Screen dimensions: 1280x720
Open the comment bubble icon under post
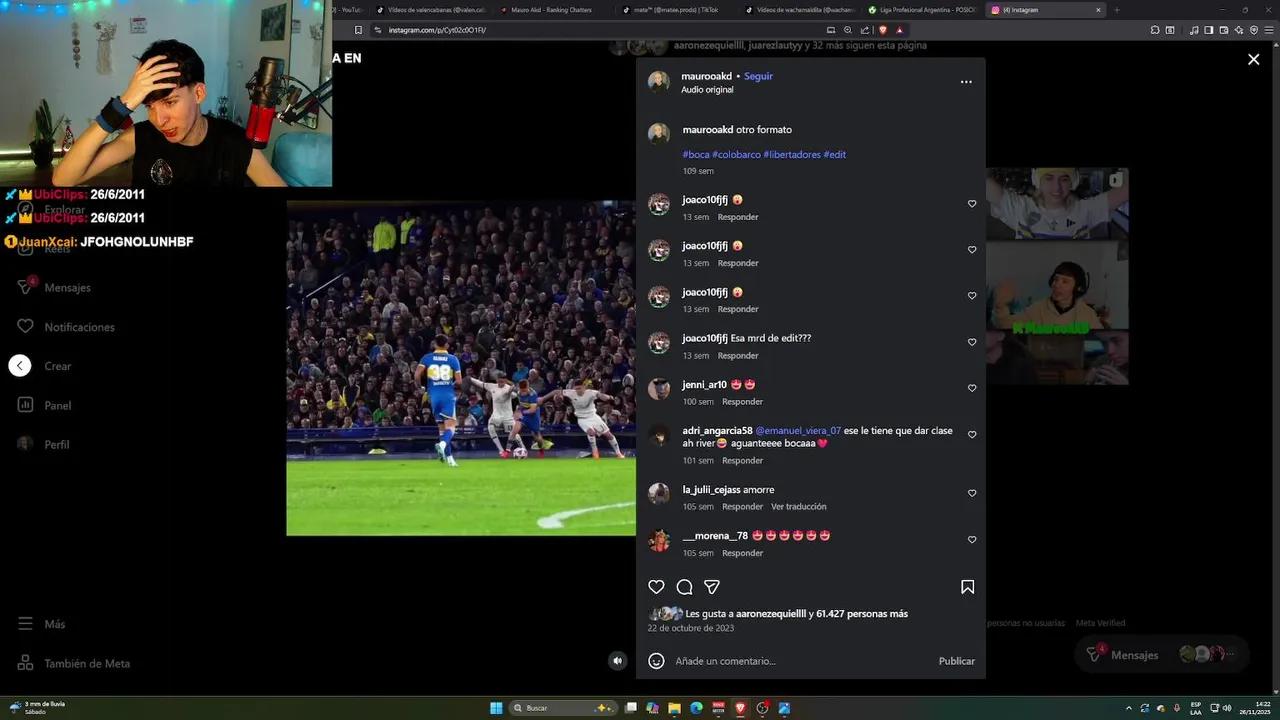coord(684,587)
